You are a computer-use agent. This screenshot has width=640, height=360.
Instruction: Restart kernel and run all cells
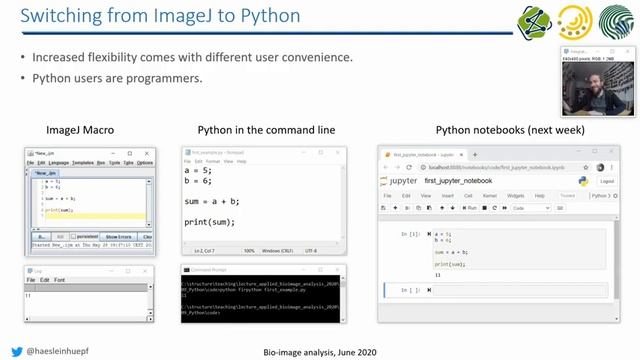pos(505,208)
